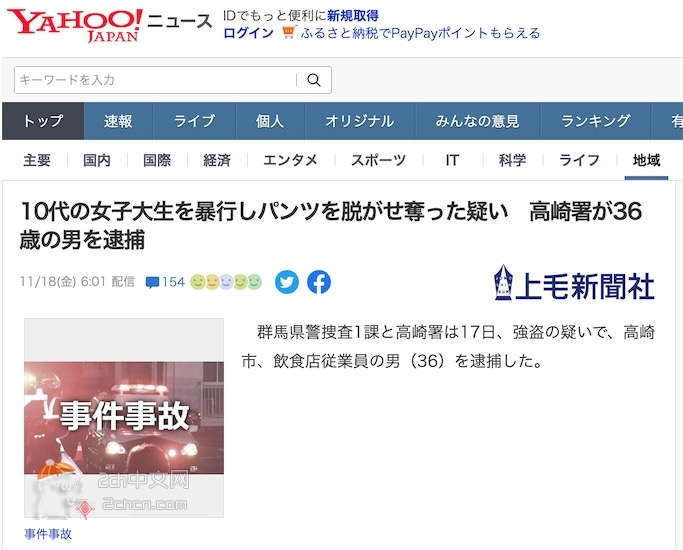This screenshot has height=550, width=683.
Task: Go to みんなの意見 tab
Action: click(477, 121)
